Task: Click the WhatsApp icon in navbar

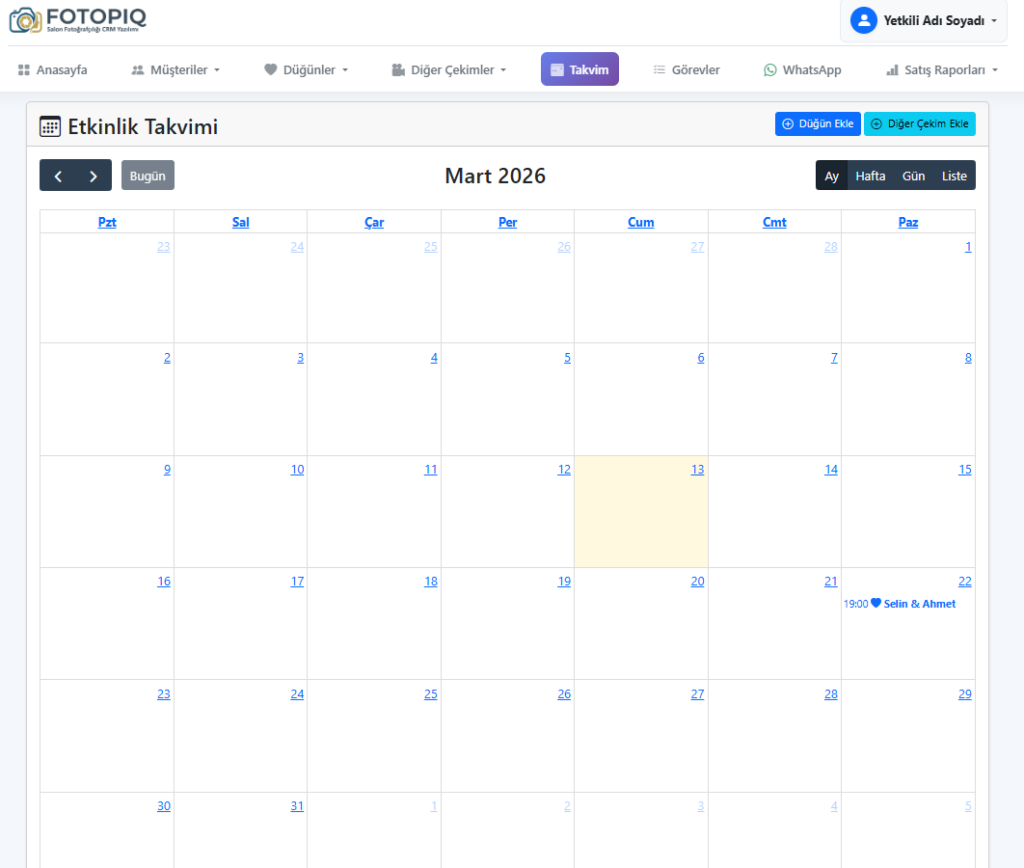Action: click(x=770, y=70)
